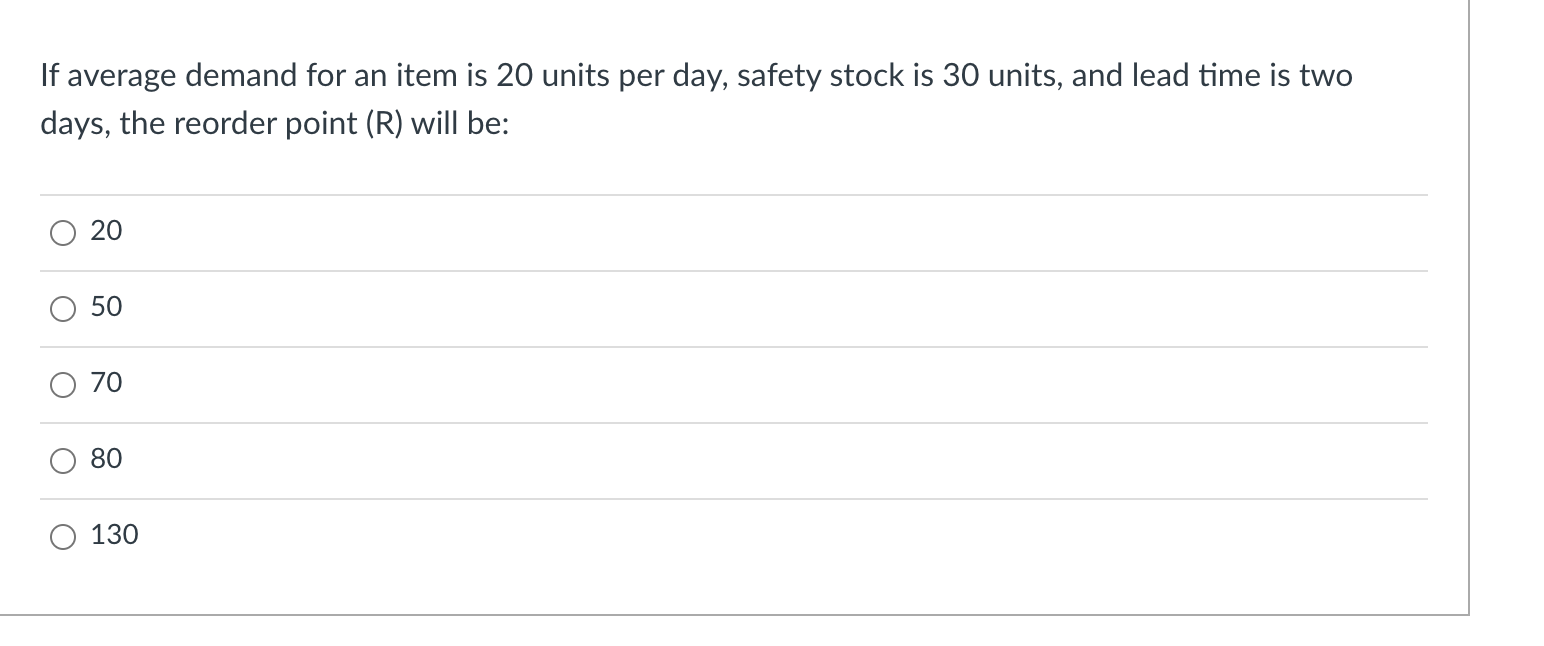Select the radio button for 70
Image resolution: width=1544 pixels, height=646 pixels.
click(x=62, y=384)
